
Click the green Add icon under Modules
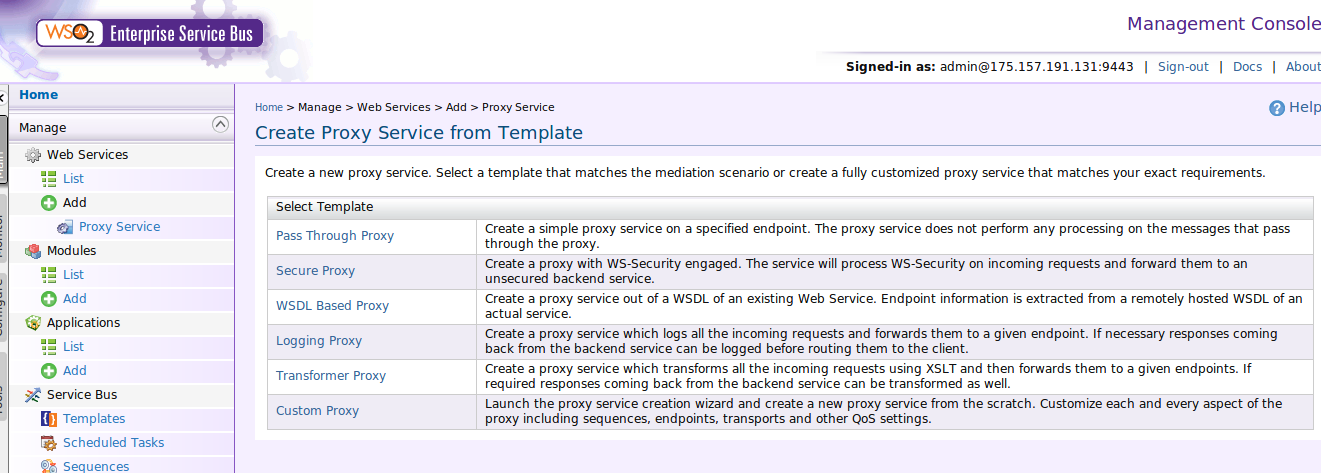49,299
